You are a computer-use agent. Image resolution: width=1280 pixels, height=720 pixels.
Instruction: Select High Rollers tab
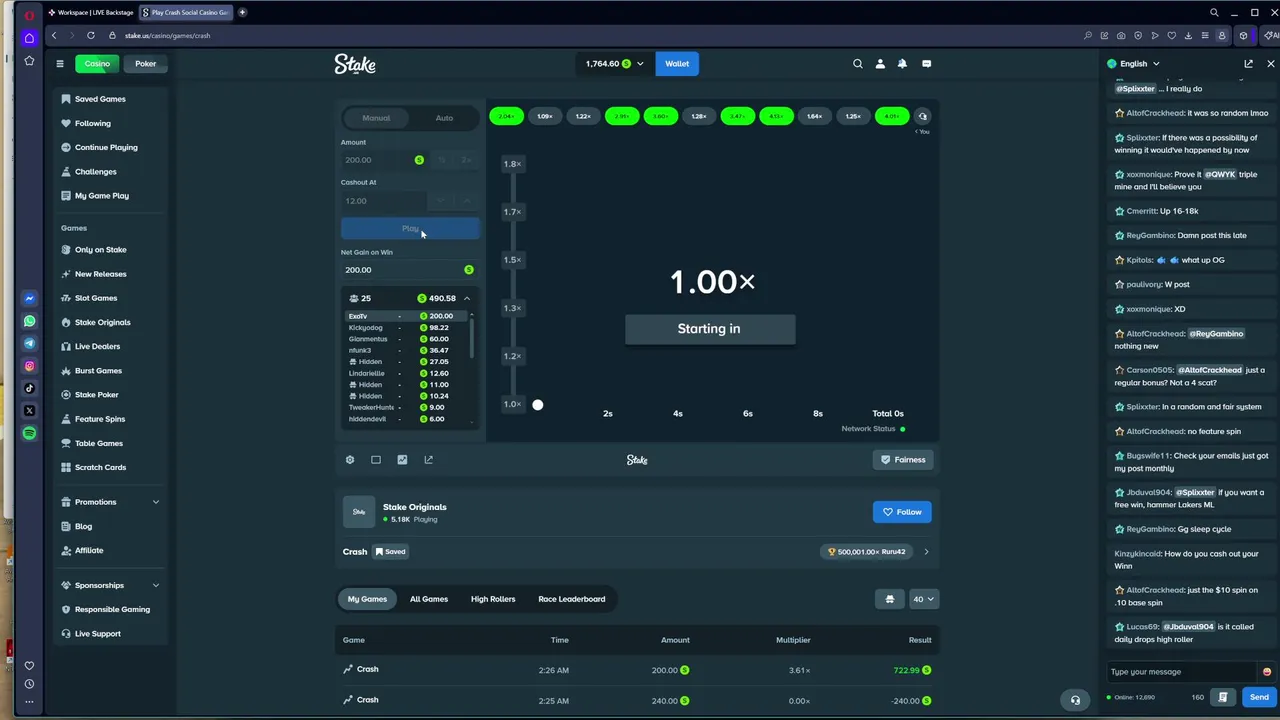[x=493, y=599]
